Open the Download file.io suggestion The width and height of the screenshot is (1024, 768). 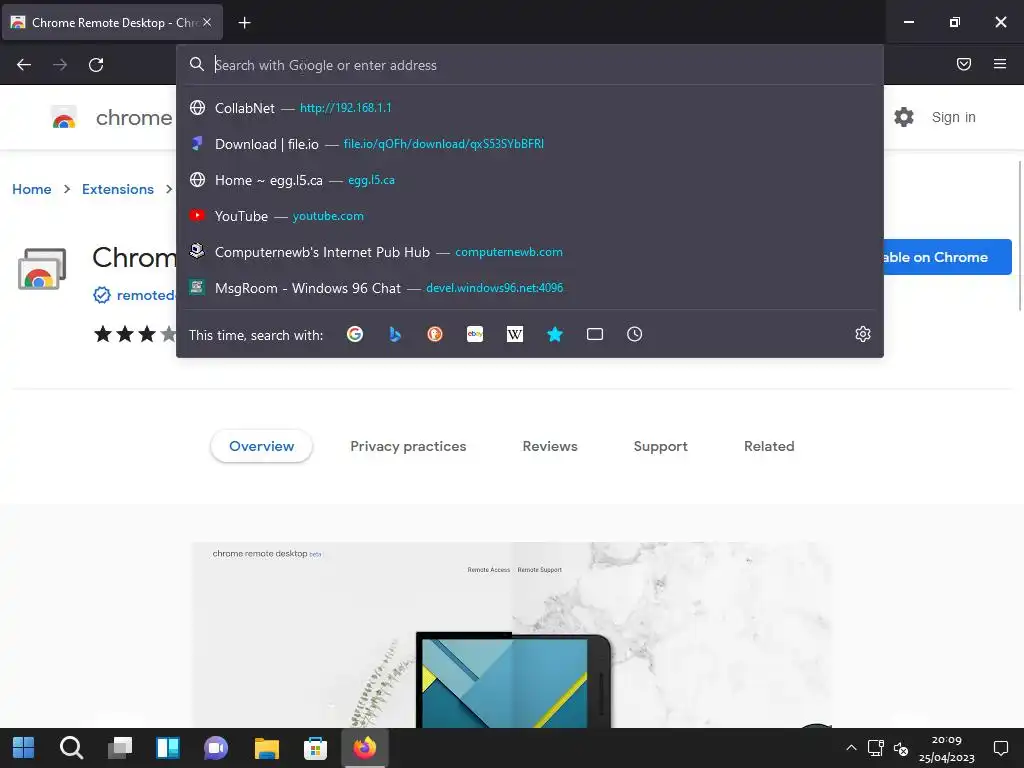pyautogui.click(x=530, y=144)
